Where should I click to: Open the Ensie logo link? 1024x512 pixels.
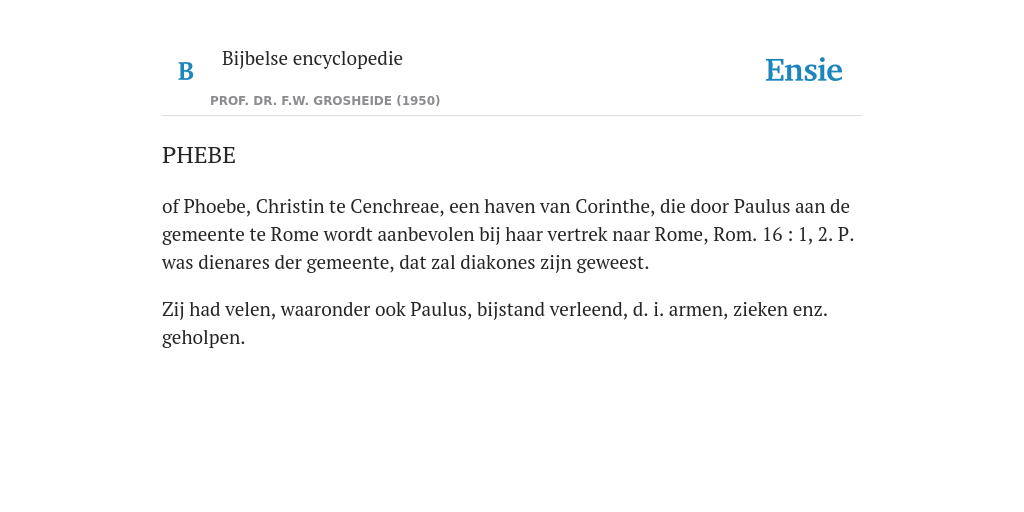(x=804, y=70)
